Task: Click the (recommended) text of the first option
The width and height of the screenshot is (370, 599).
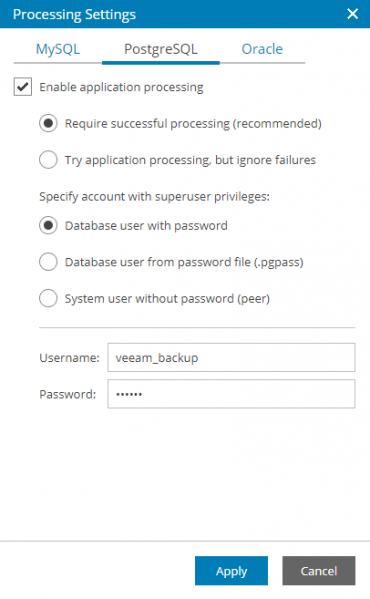Action: (x=277, y=124)
